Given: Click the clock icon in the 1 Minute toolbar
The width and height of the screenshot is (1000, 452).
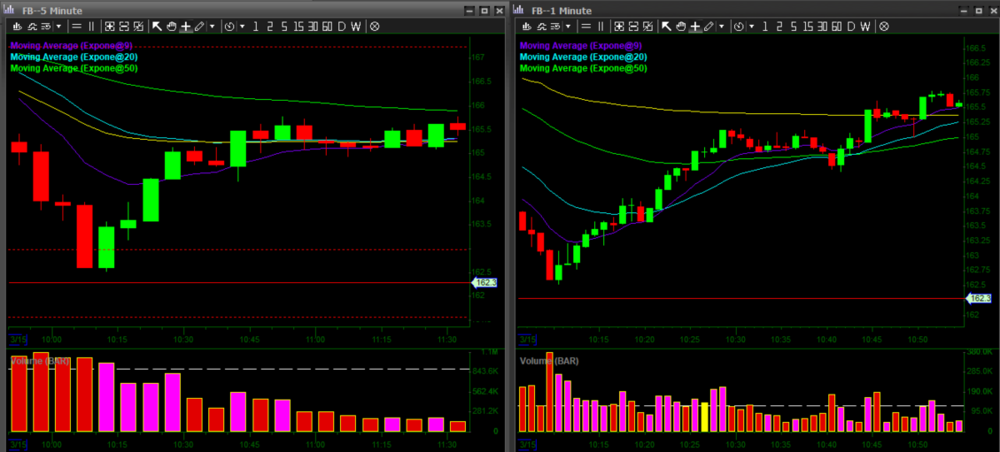Looking at the screenshot, I should pos(740,26).
